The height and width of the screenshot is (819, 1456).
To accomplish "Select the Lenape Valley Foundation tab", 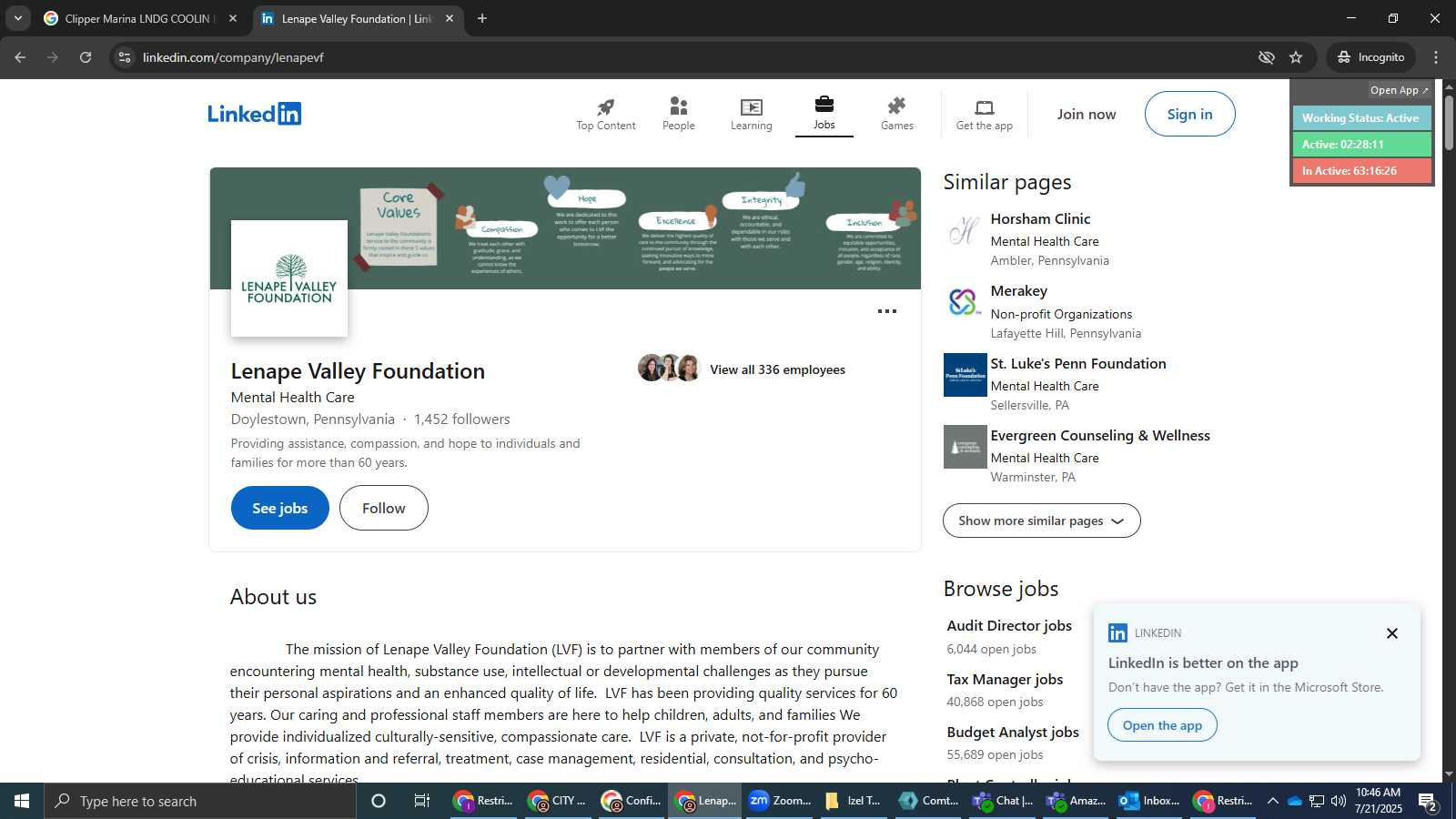I will (358, 18).
